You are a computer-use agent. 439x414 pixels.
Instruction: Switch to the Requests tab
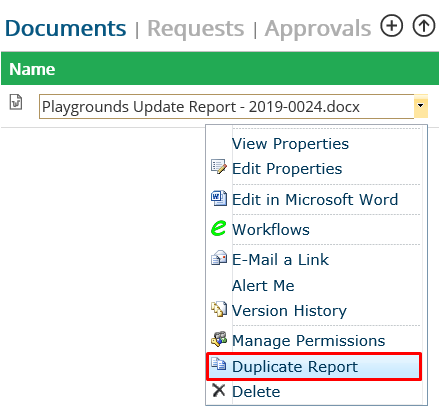coord(196,28)
